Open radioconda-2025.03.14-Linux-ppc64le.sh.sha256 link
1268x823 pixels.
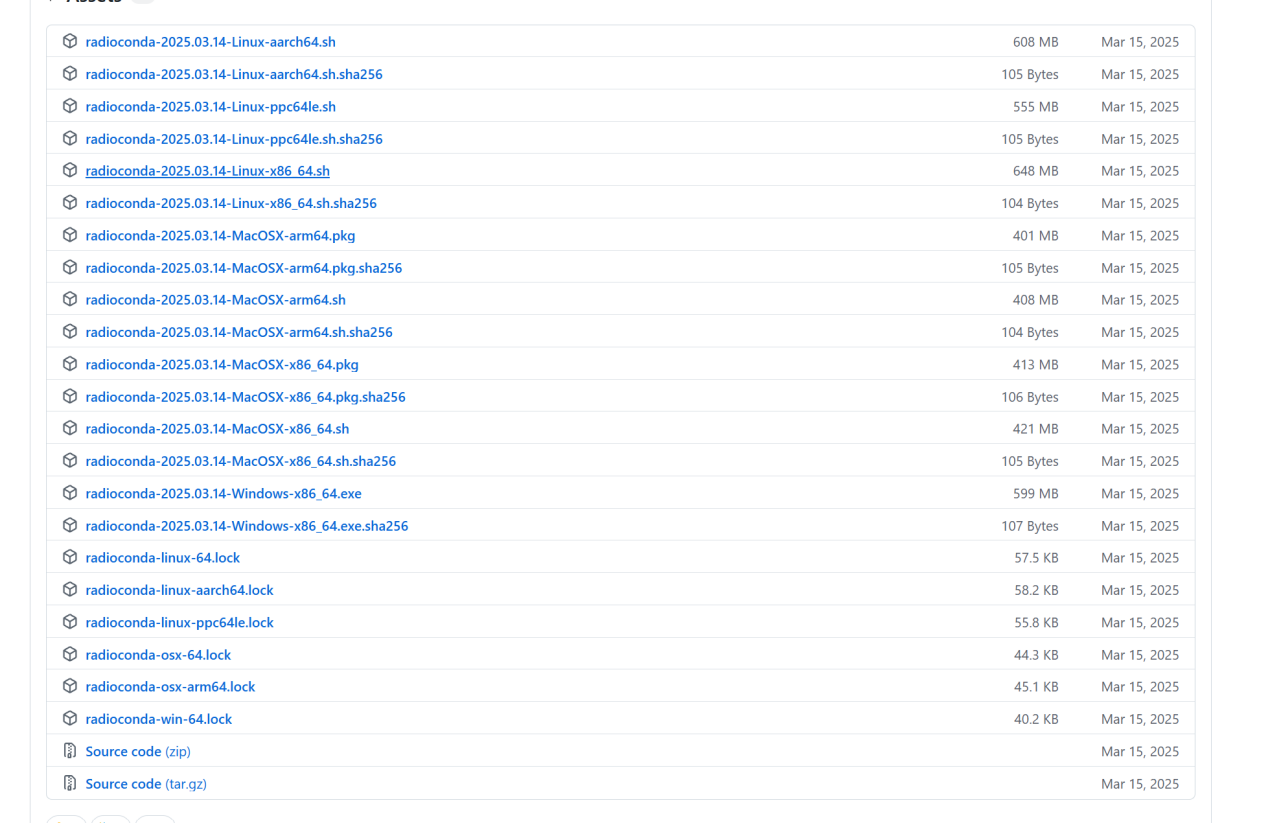tap(234, 139)
